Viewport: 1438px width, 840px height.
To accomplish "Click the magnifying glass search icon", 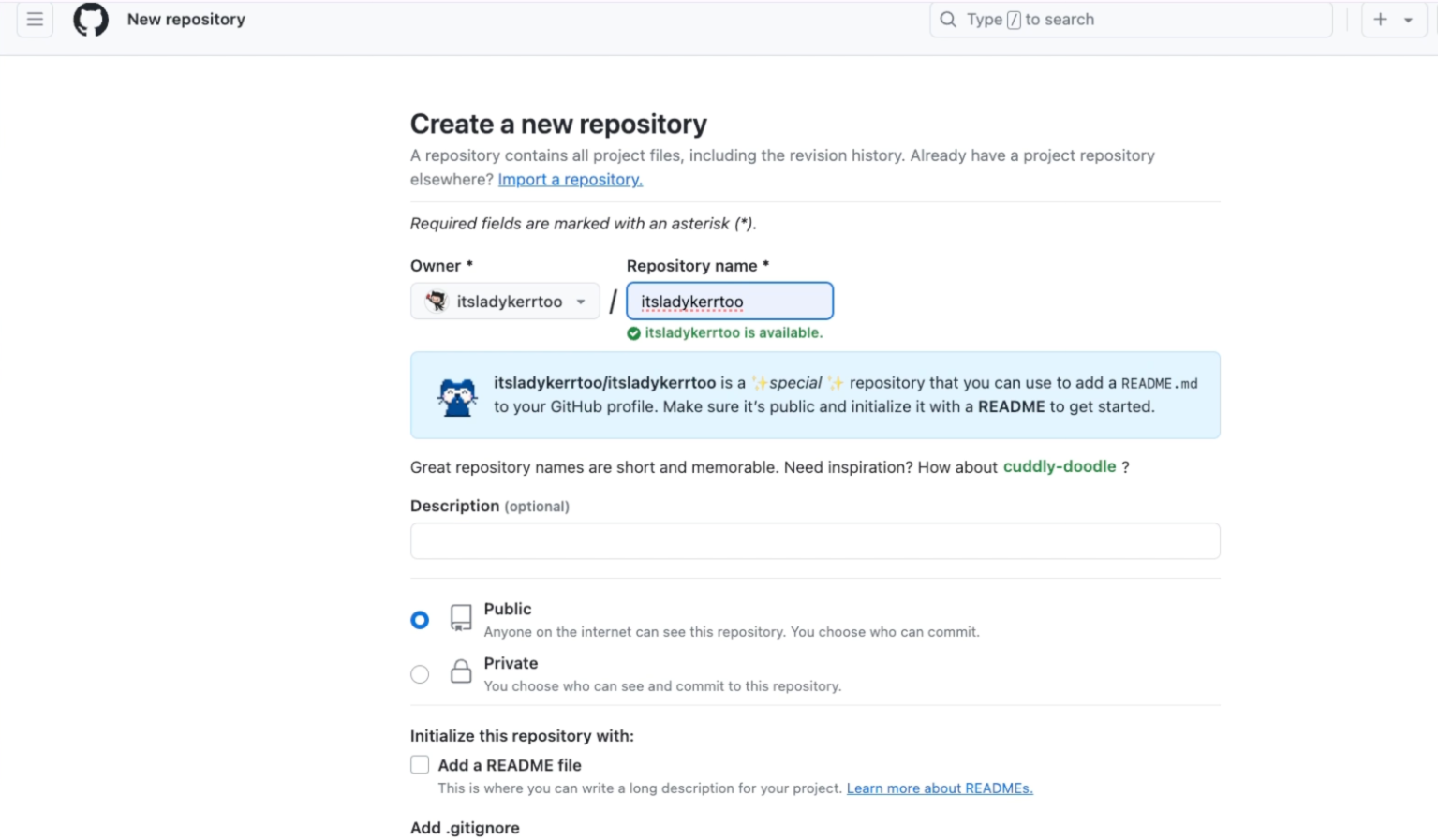I will pos(948,19).
